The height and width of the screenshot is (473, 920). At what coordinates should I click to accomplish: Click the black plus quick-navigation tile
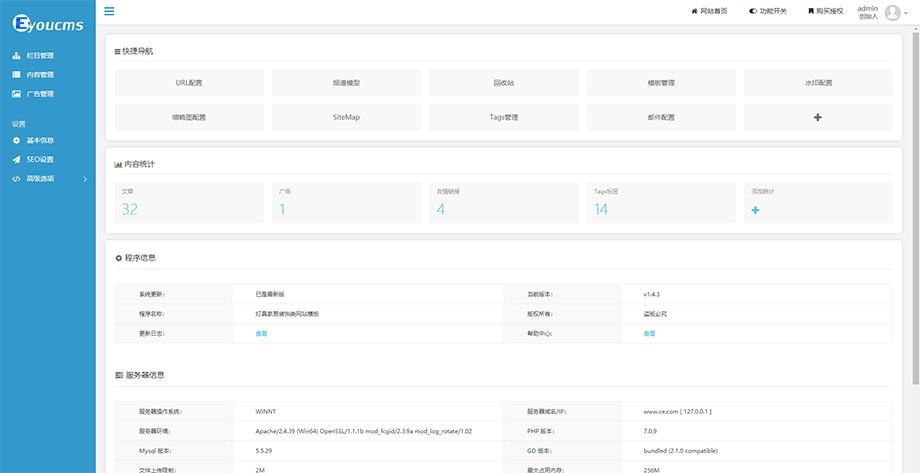[x=817, y=117]
